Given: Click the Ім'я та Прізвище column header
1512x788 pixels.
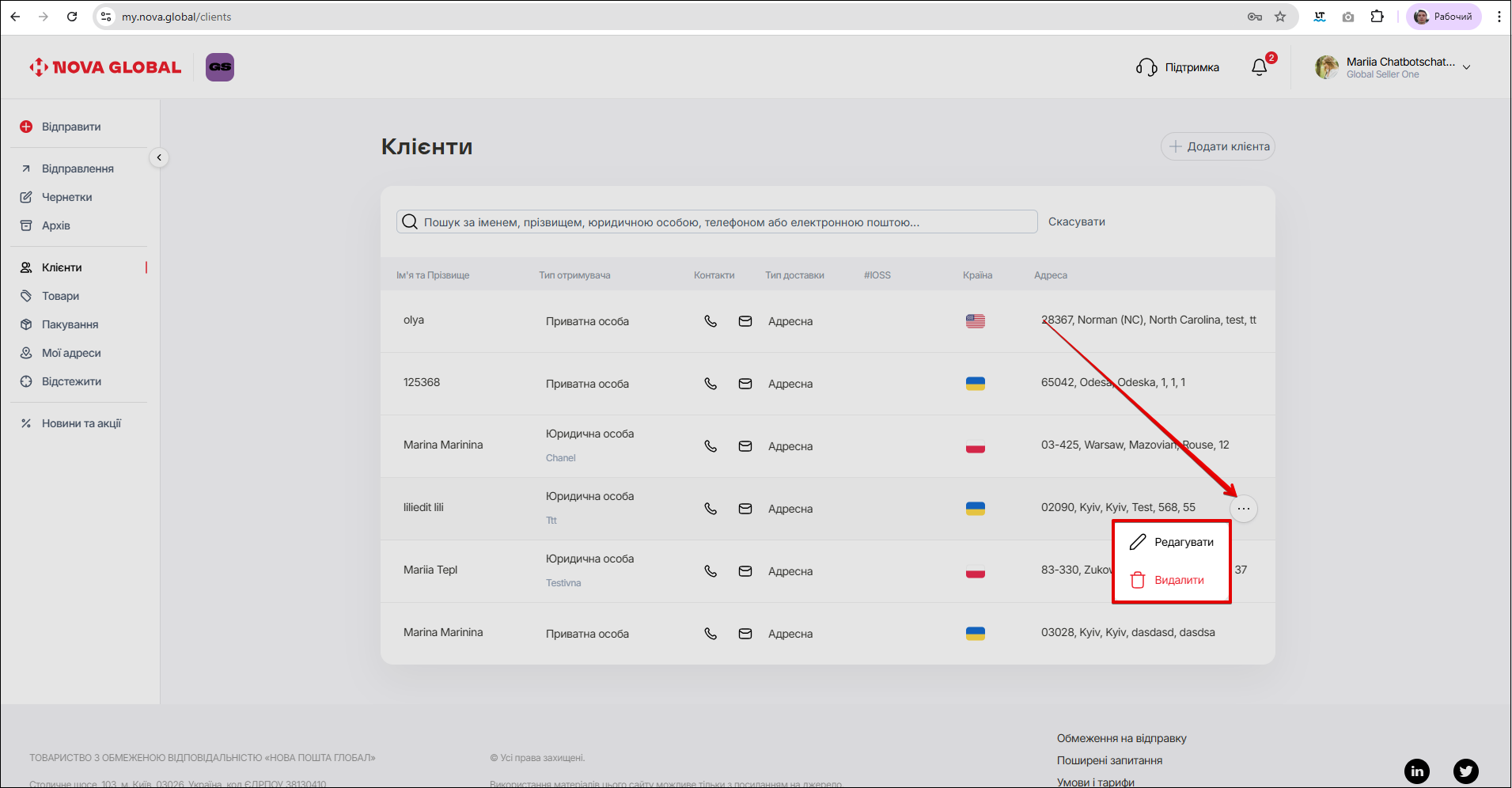Looking at the screenshot, I should click(x=433, y=275).
